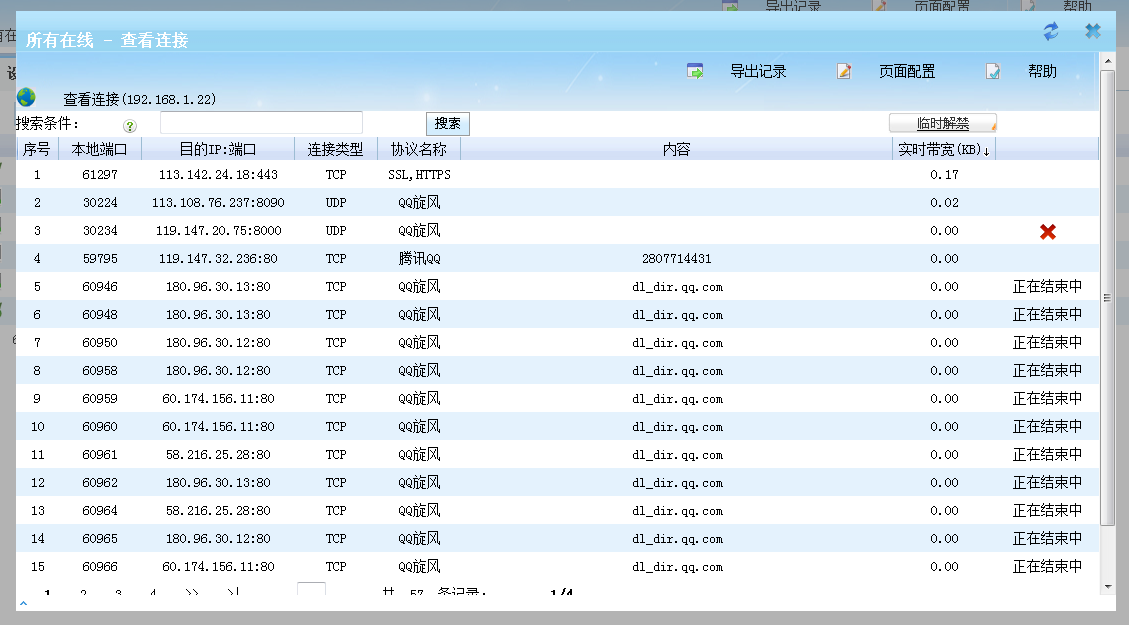The width and height of the screenshot is (1129, 625).
Task: Click the refresh icon in title bar
Action: point(1050,32)
